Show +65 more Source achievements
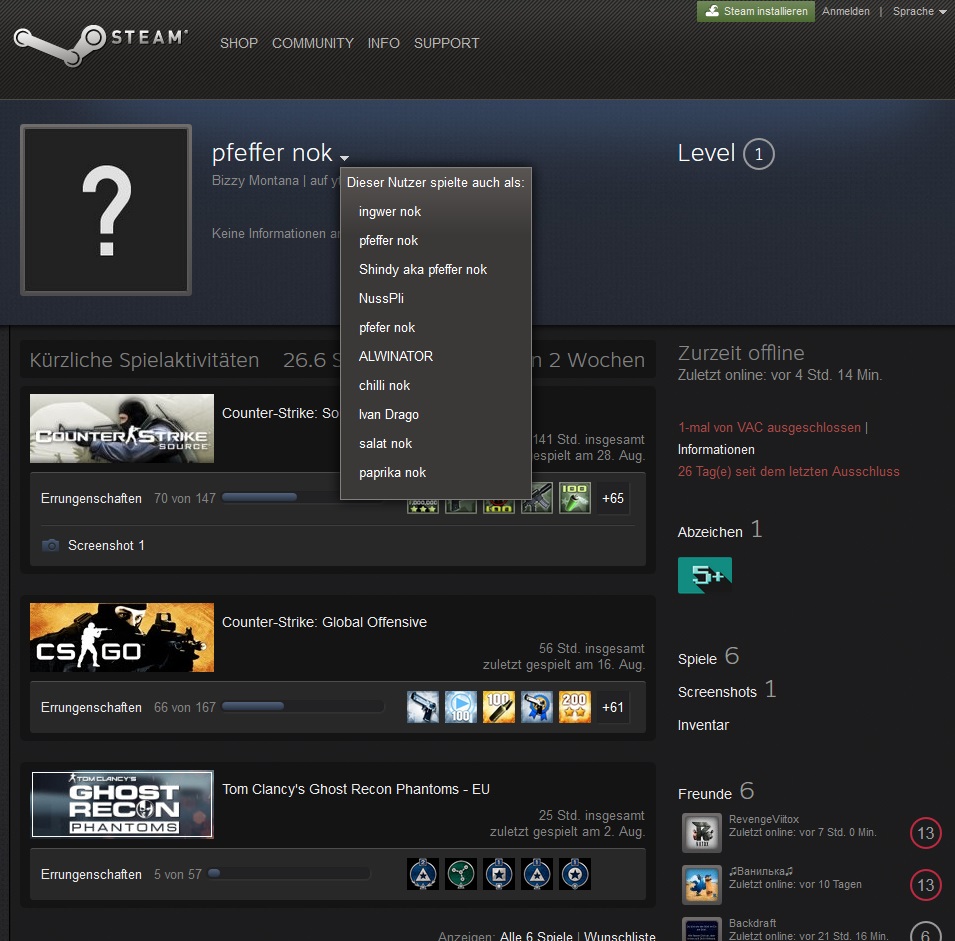Image resolution: width=955 pixels, height=941 pixels. [x=613, y=498]
